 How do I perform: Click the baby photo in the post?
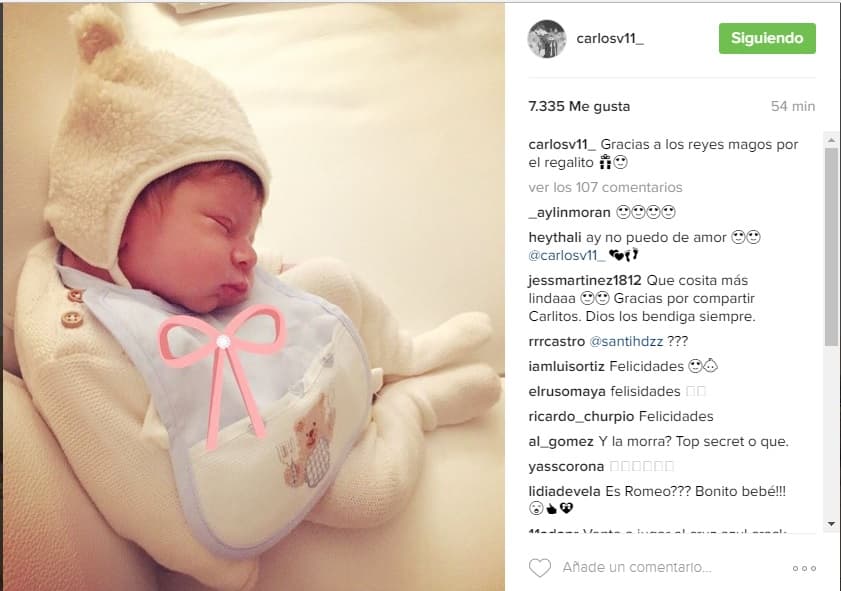pyautogui.click(x=253, y=297)
